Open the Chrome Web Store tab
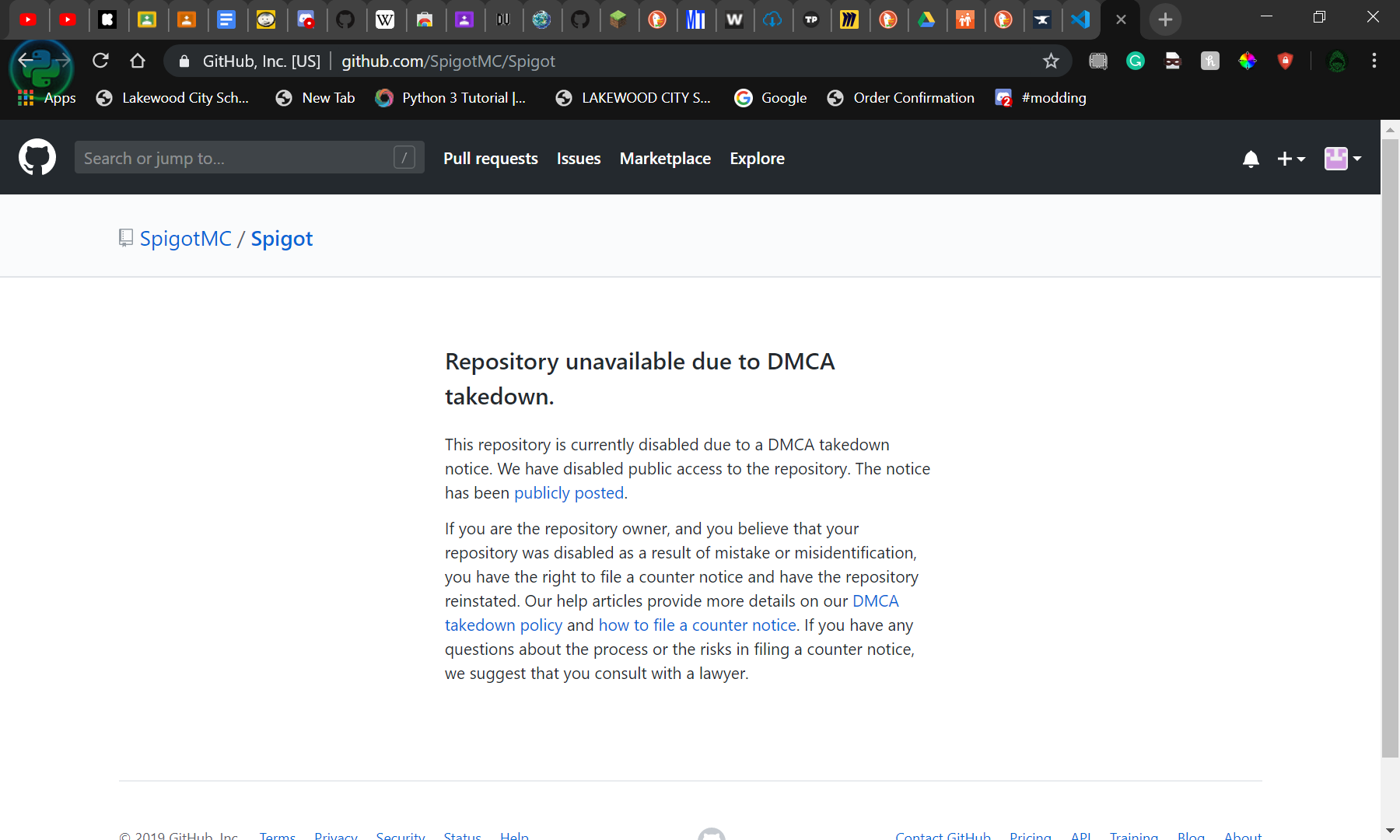Image resolution: width=1400 pixels, height=840 pixels. click(x=425, y=19)
